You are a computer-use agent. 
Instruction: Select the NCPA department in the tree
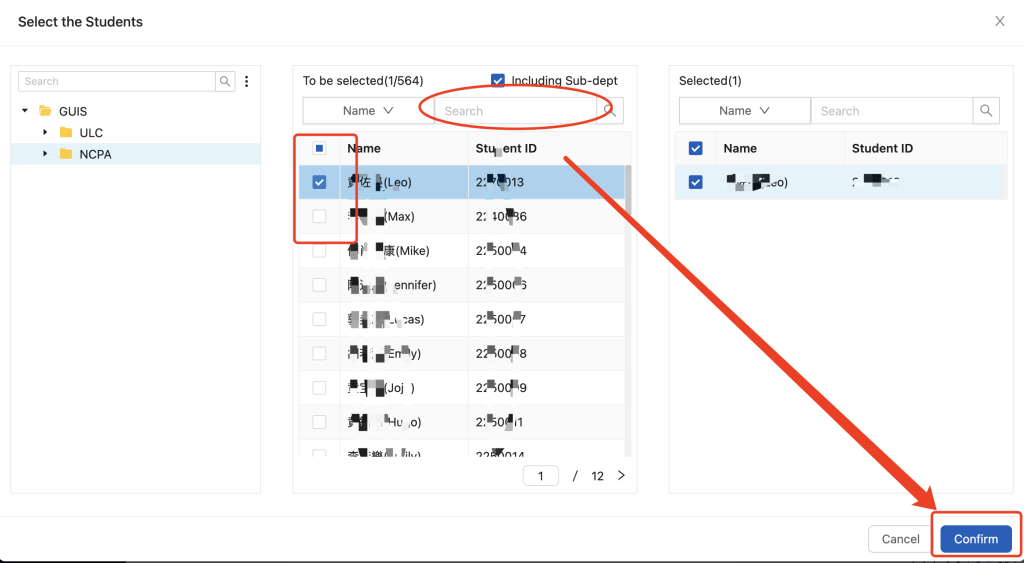[94, 154]
